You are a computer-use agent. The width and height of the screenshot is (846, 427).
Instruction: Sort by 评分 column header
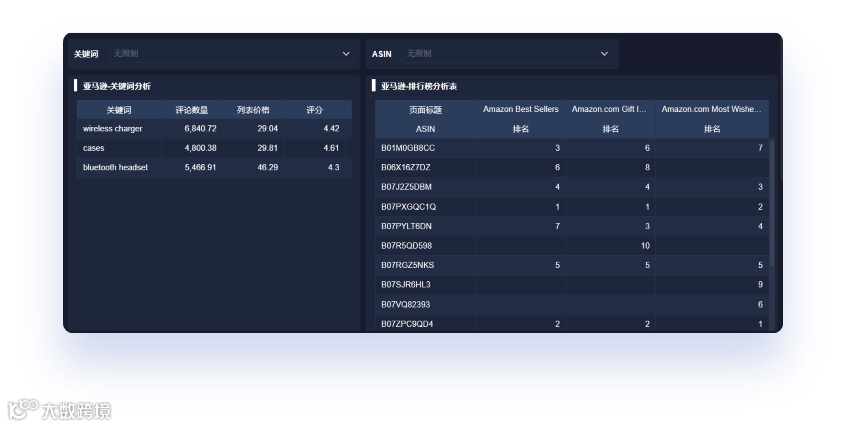point(315,110)
